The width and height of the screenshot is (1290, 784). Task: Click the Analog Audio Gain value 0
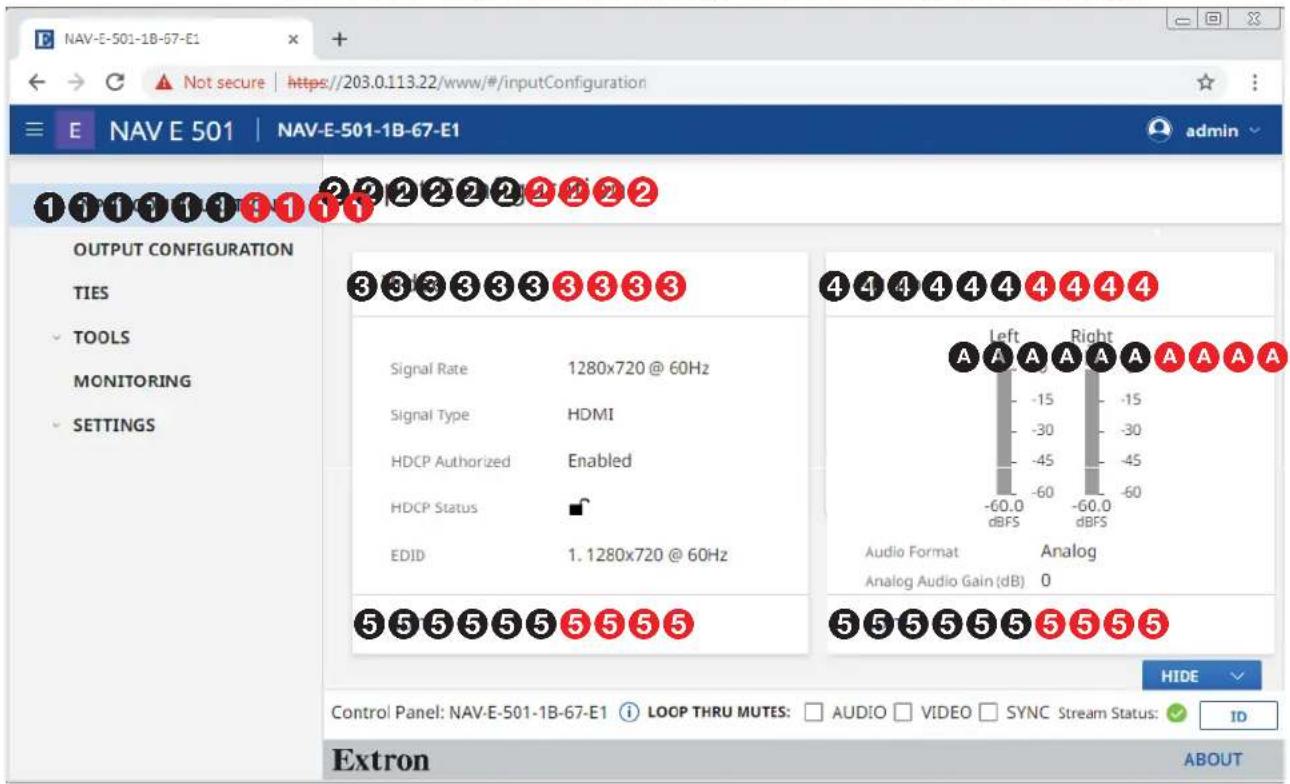coord(1045,579)
